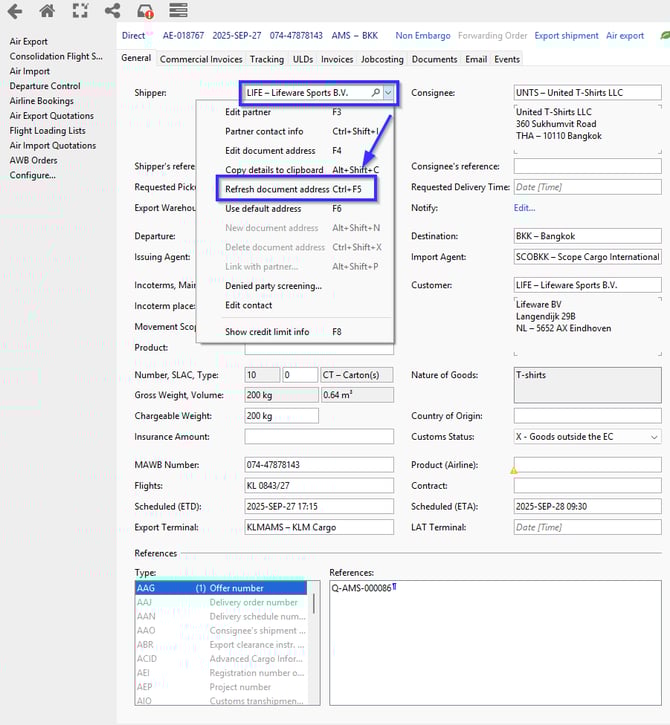Go to the Home icon
The image size is (670, 725).
click(47, 11)
